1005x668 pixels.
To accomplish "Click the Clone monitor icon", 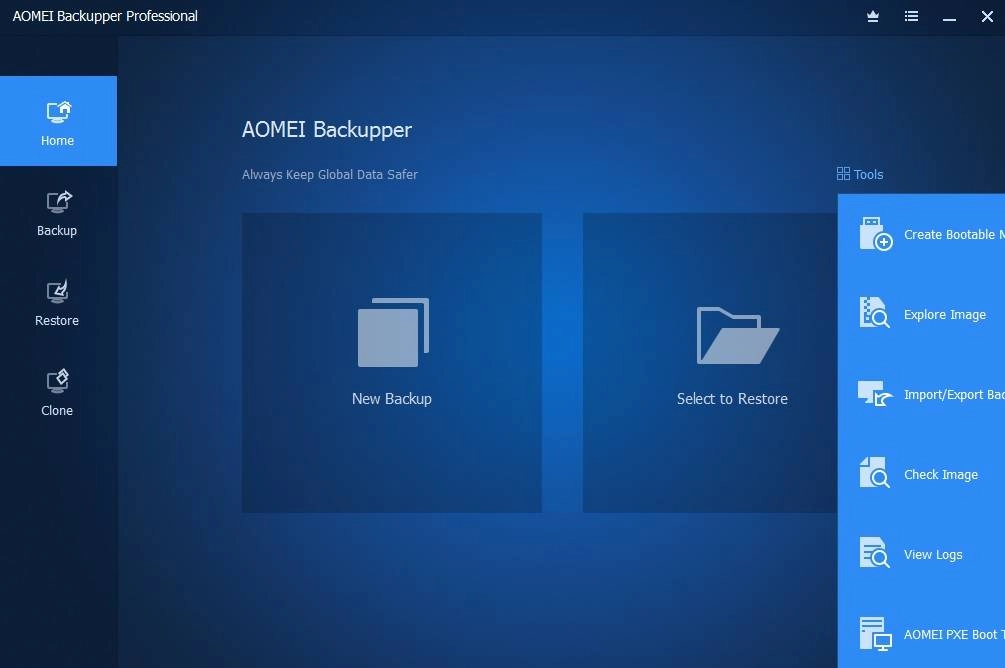I will click(x=58, y=381).
